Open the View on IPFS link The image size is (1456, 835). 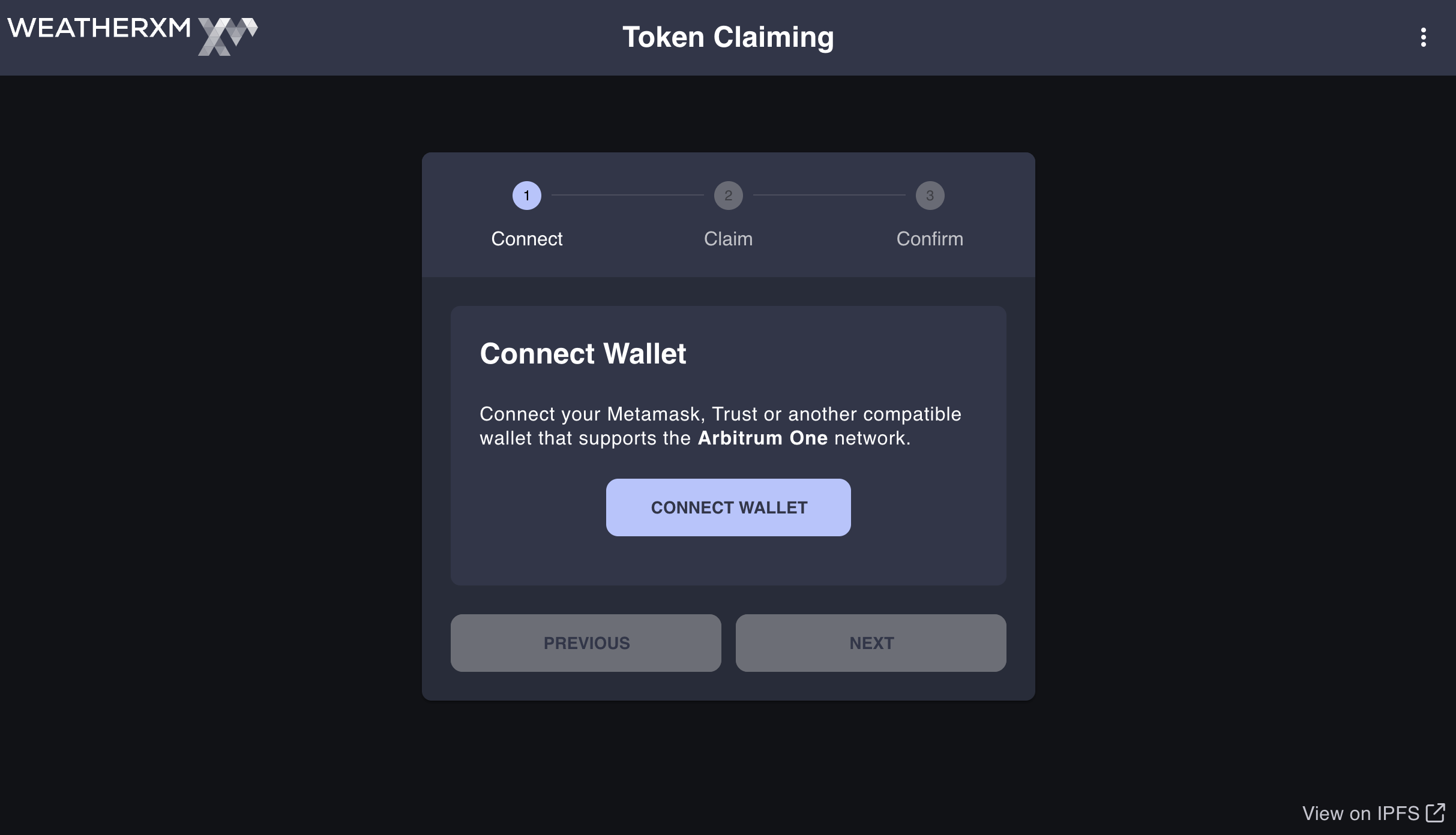click(x=1360, y=813)
